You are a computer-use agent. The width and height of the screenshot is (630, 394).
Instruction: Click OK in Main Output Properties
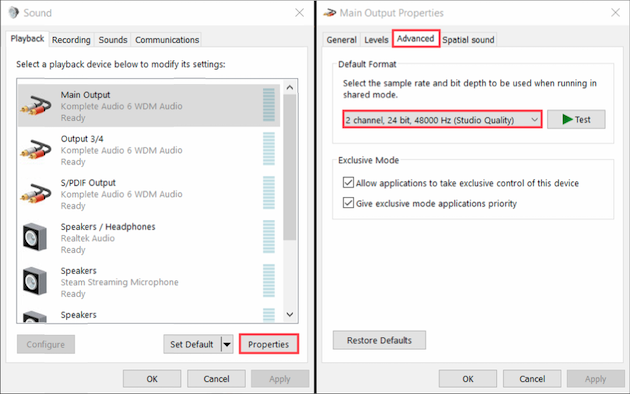click(x=468, y=379)
